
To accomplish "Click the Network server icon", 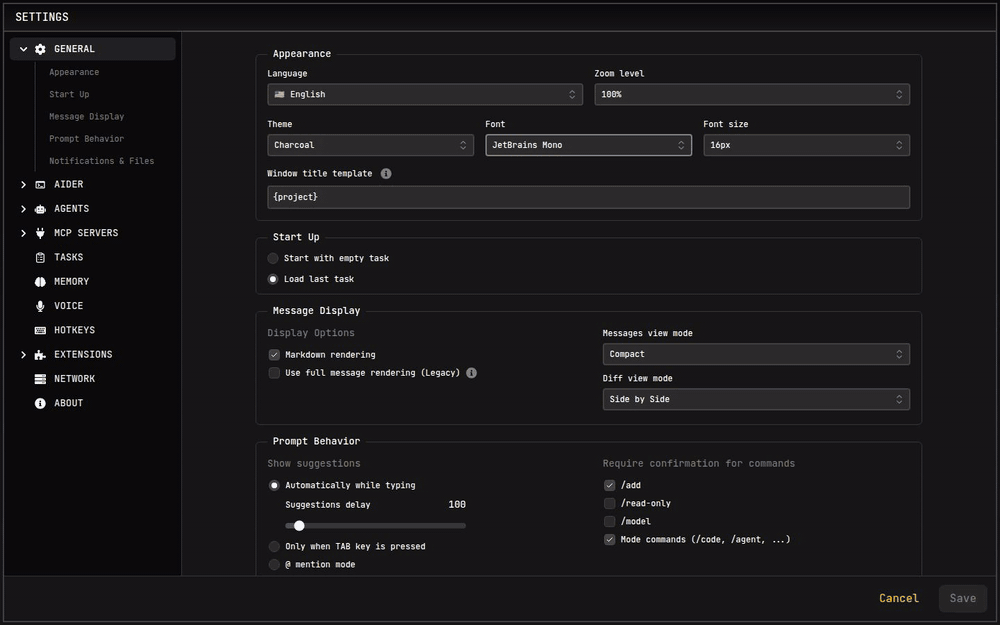I will click(40, 379).
